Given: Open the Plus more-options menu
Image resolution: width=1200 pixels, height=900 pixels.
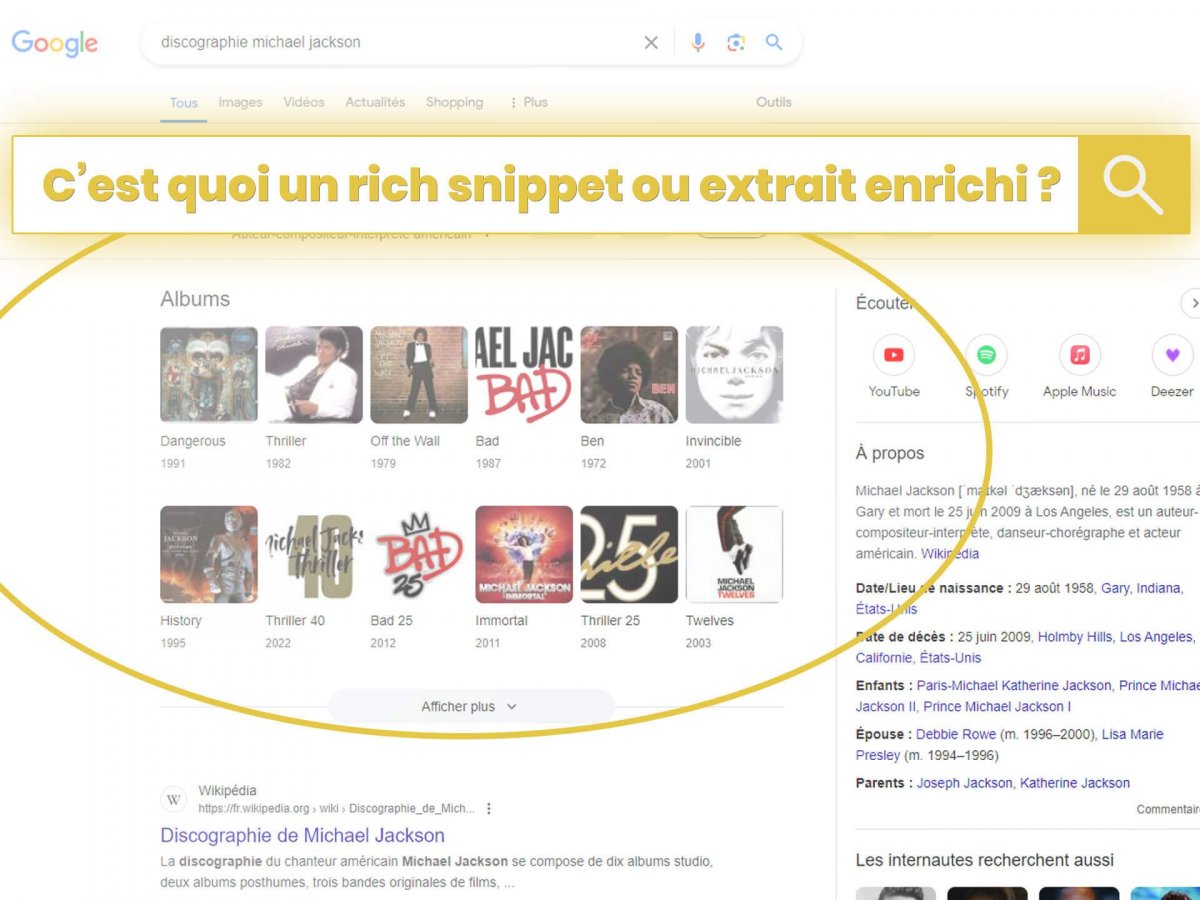Looking at the screenshot, I should pos(529,102).
